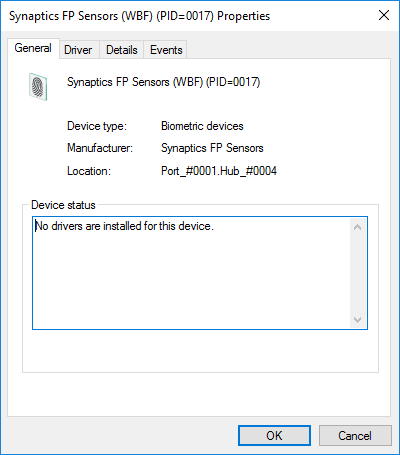400x455 pixels.
Task: Click the fingerprint sensor device icon
Action: pos(38,87)
